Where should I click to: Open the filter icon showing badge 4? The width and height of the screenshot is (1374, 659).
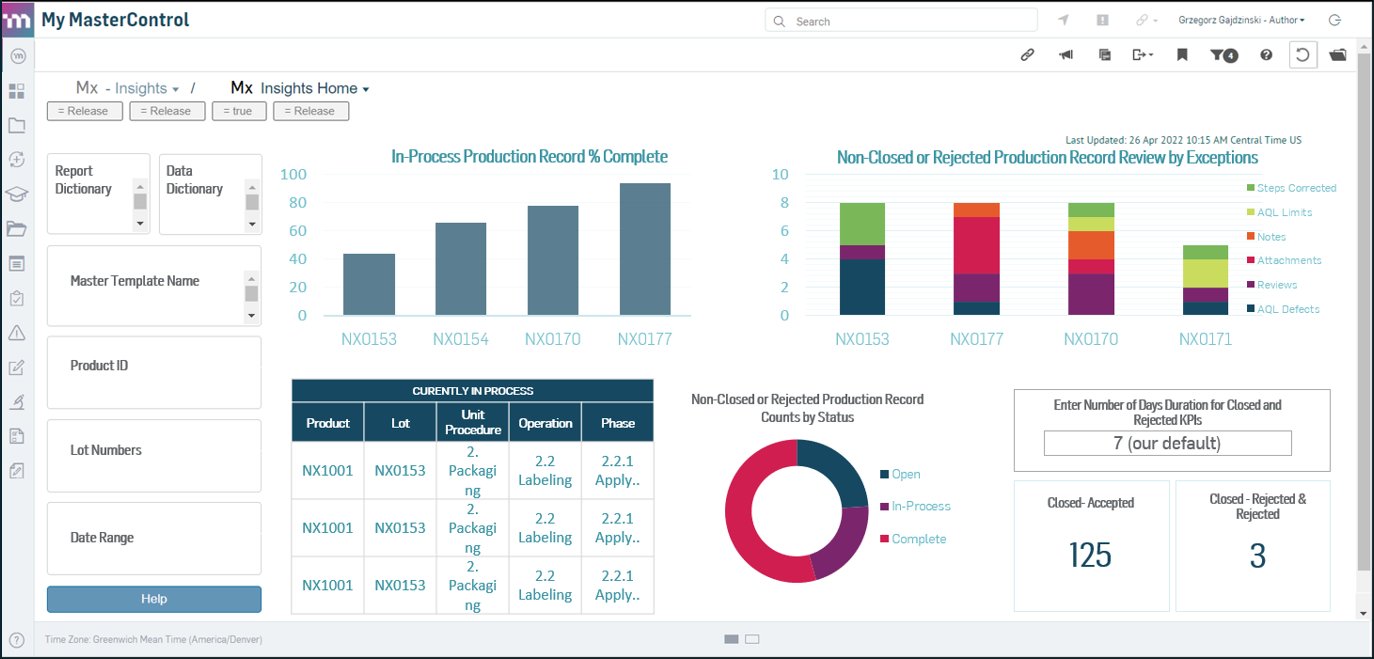pos(1224,55)
